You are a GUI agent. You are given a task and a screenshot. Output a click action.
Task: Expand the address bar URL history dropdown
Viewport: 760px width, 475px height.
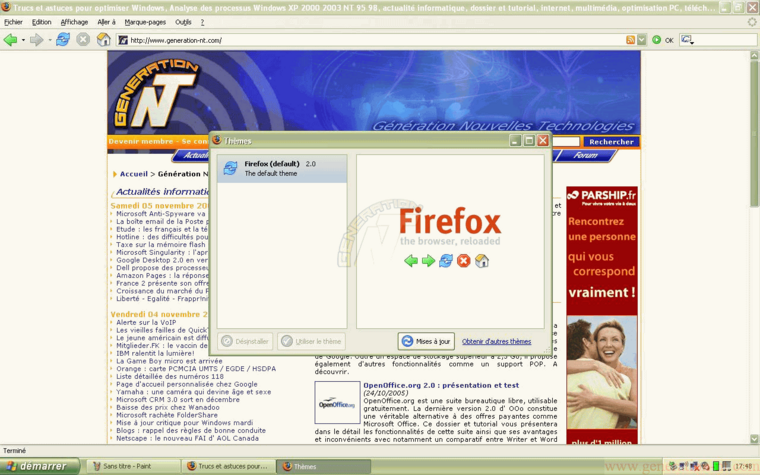coord(642,40)
